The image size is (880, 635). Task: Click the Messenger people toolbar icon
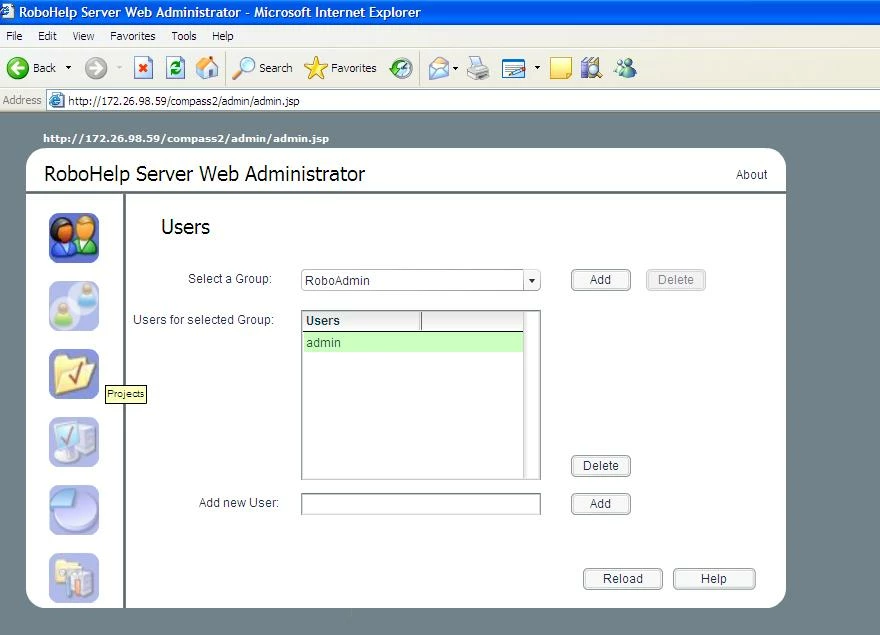point(625,68)
